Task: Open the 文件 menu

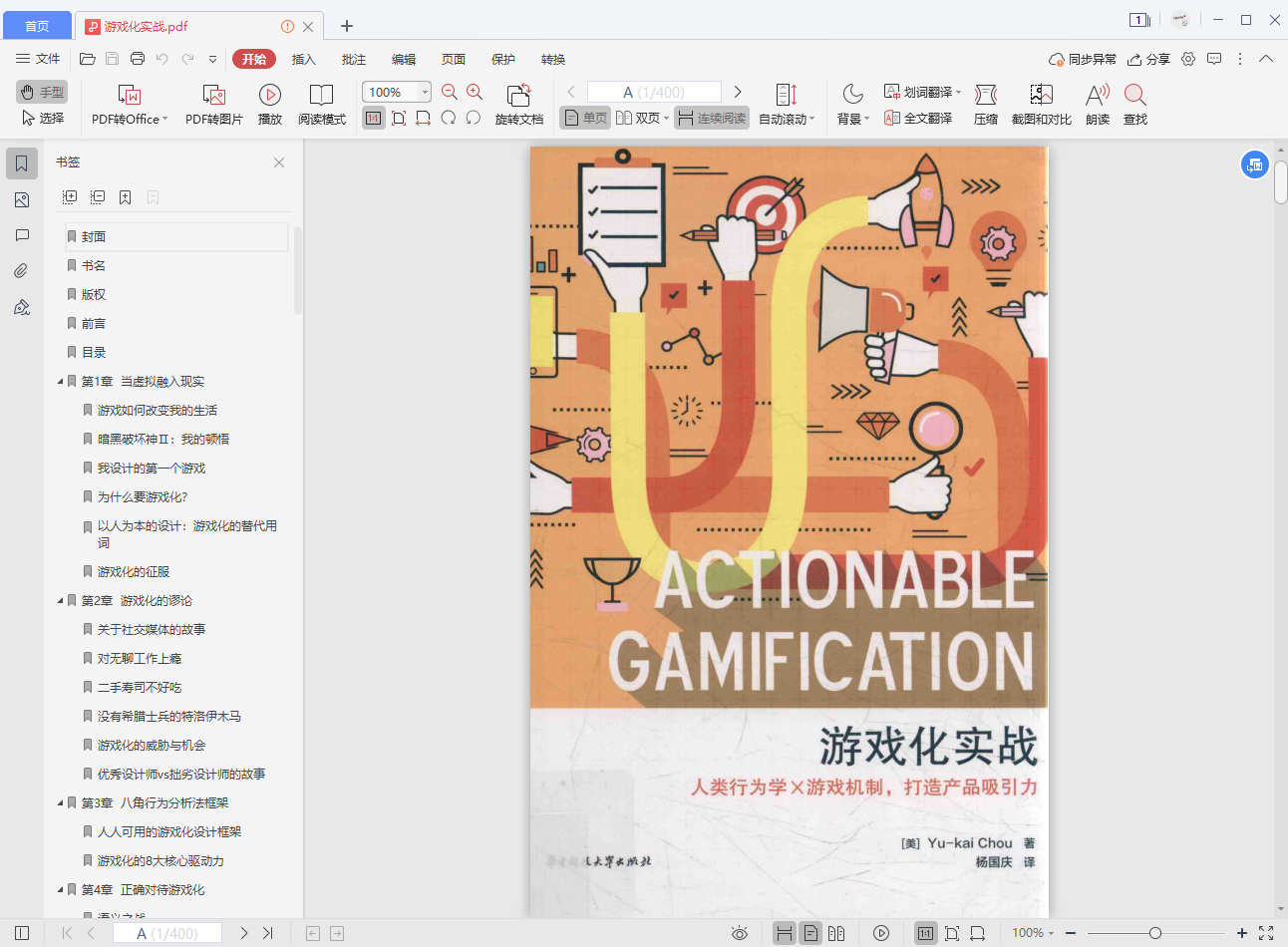Action: (x=38, y=59)
